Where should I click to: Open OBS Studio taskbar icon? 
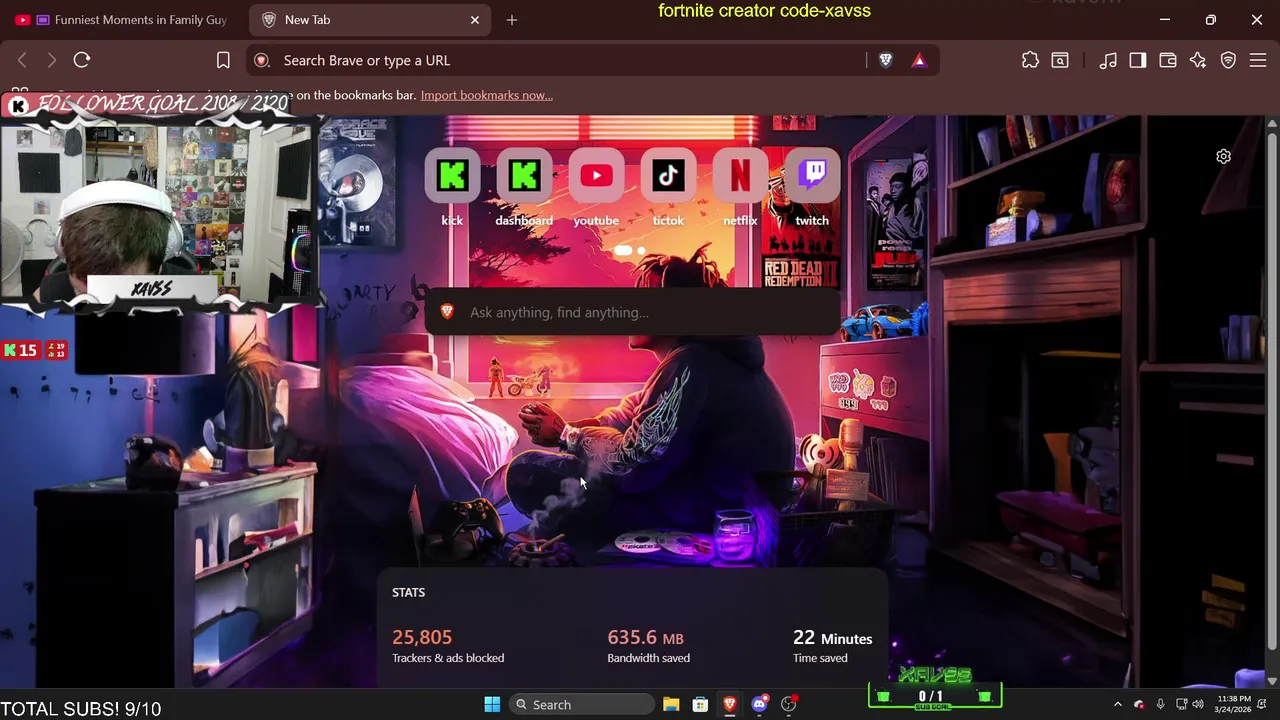pos(789,705)
